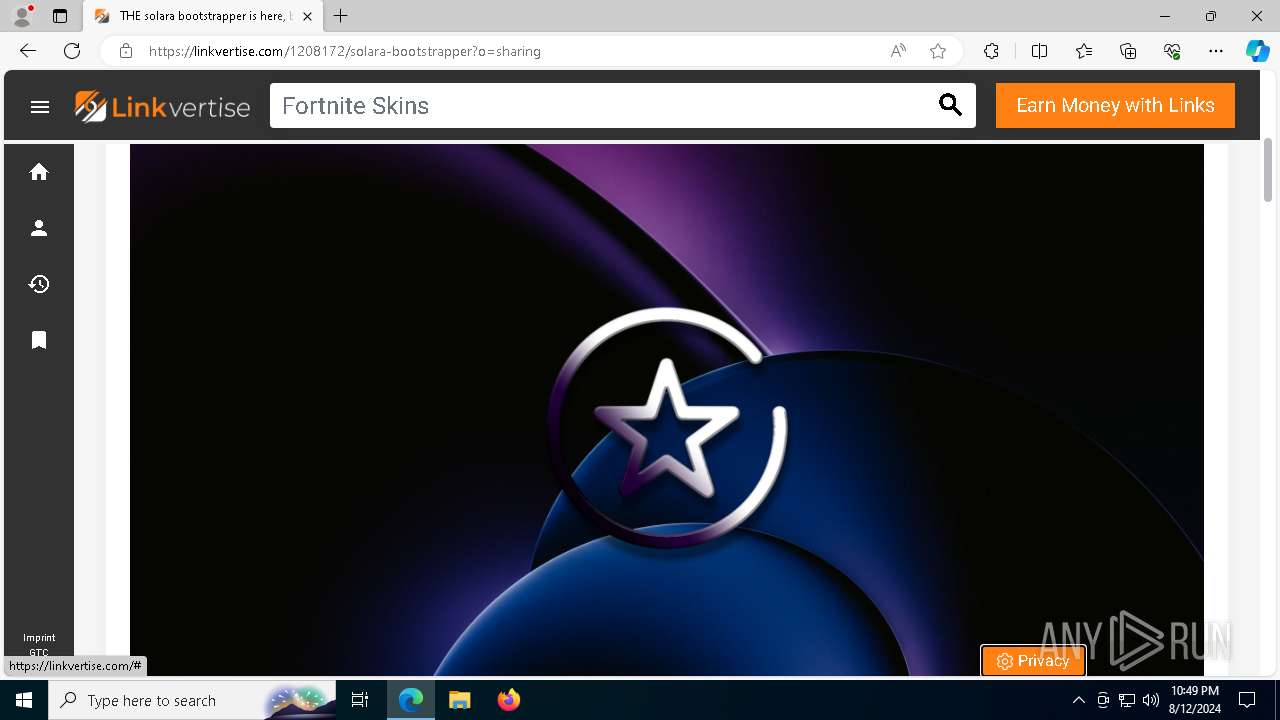
Task: Click the Linkvertise logo
Action: (162, 106)
